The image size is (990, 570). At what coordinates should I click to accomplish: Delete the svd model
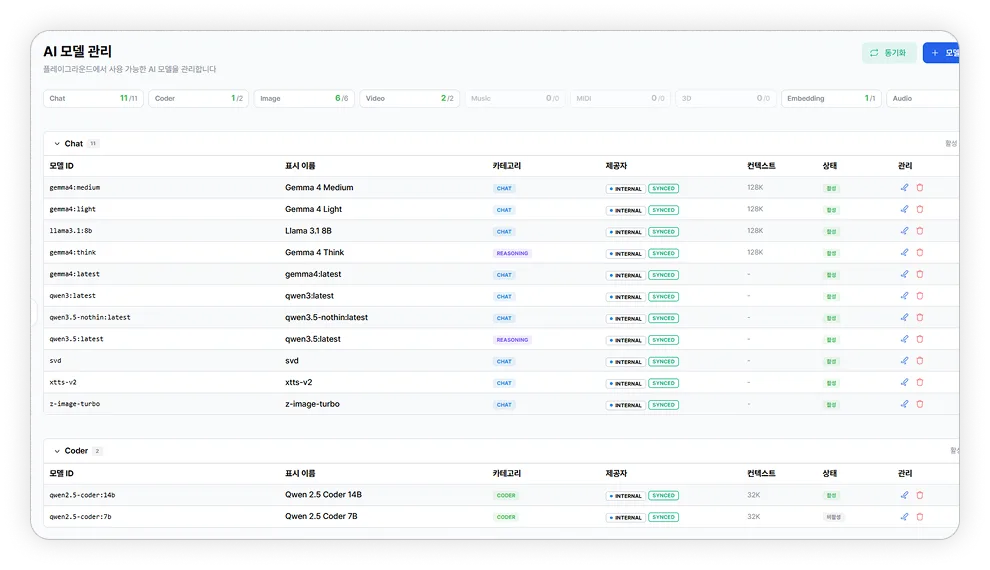click(920, 360)
